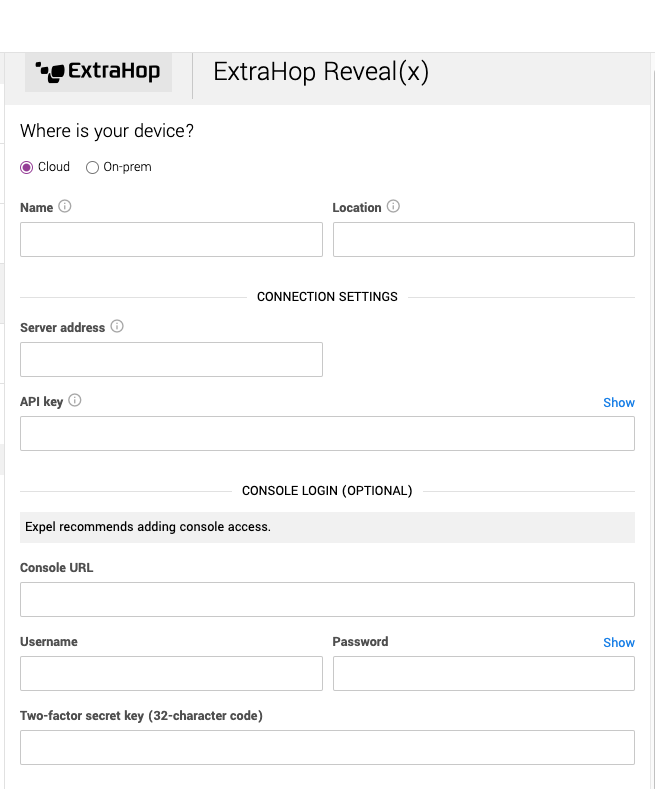Click the 'ExtraHop Reveal(x)' title
The width and height of the screenshot is (655, 789).
tap(321, 72)
